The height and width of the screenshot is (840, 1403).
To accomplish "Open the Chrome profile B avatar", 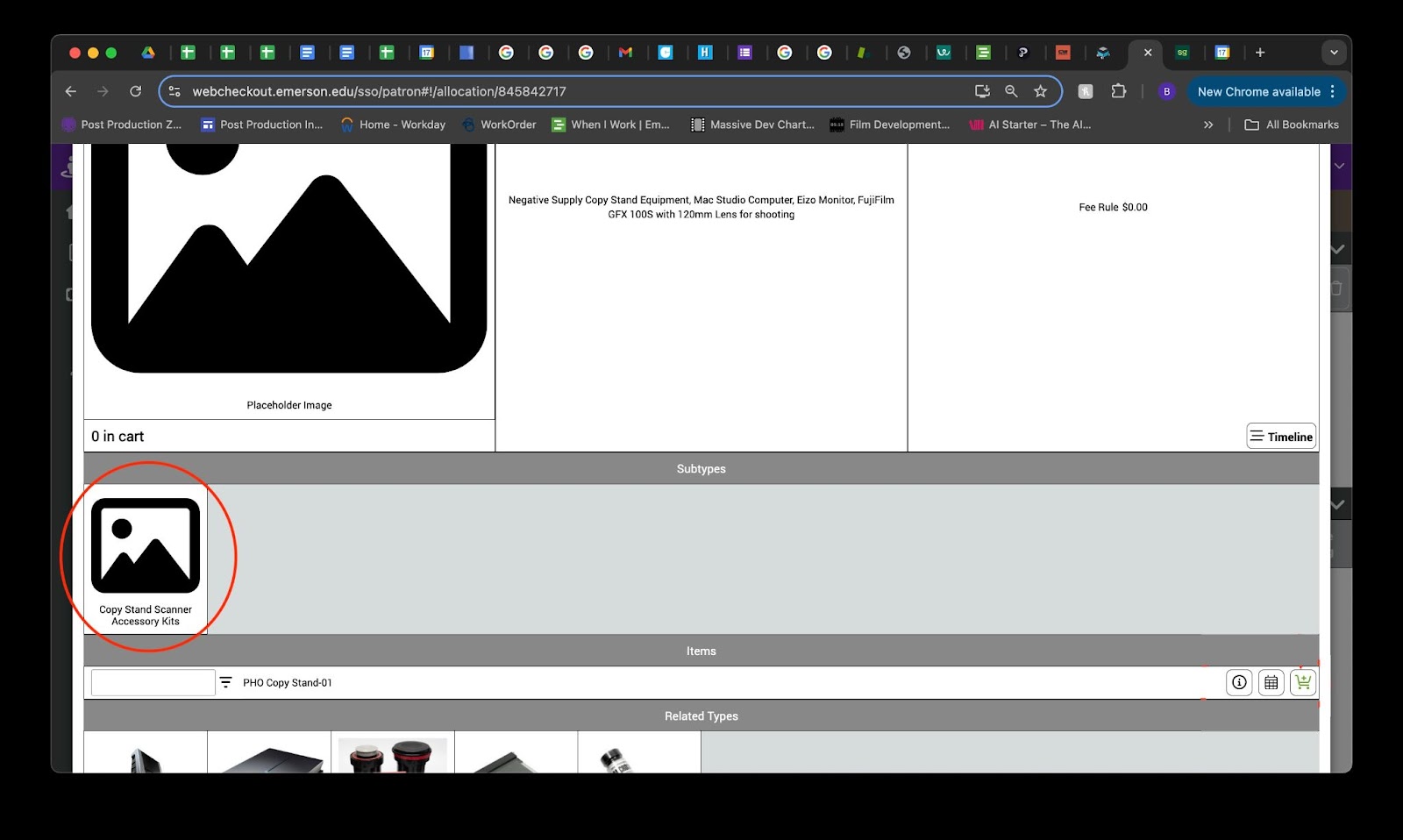I will [1166, 91].
